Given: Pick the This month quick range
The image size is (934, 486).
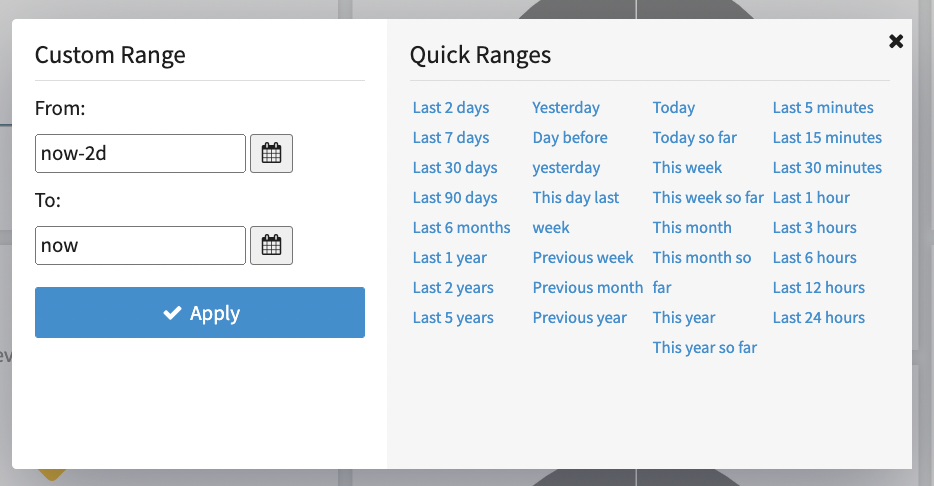Looking at the screenshot, I should click(692, 228).
